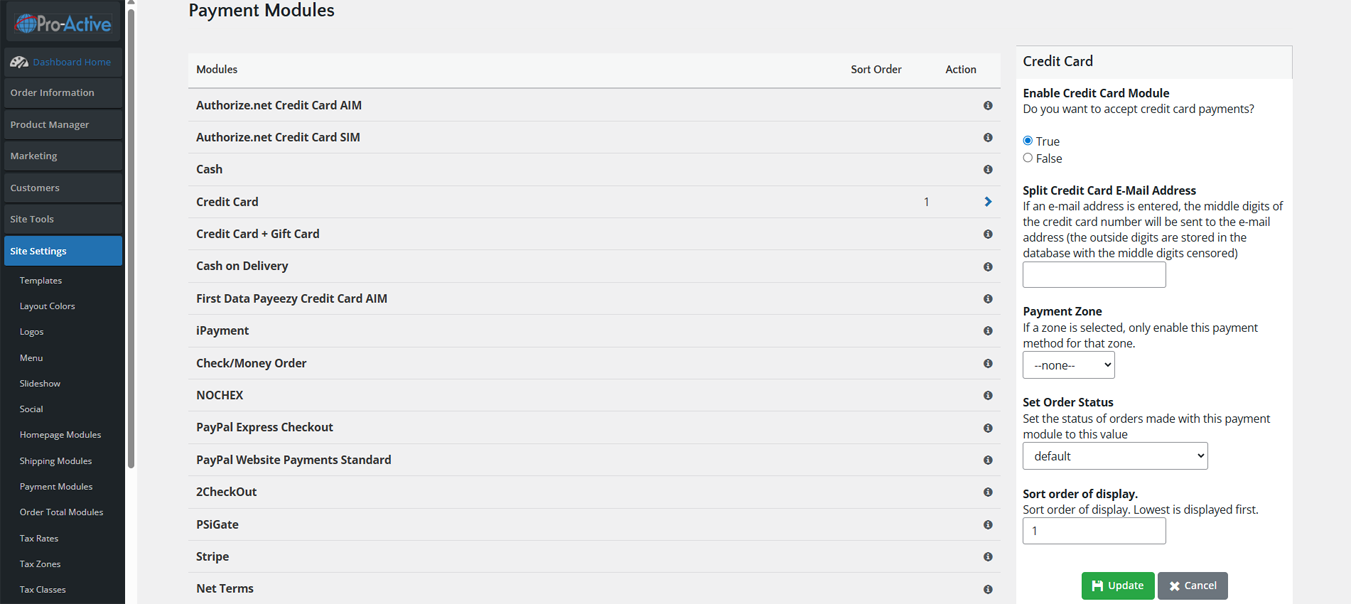Click gray Cancel button
Image resolution: width=1351 pixels, height=604 pixels.
[x=1193, y=586]
